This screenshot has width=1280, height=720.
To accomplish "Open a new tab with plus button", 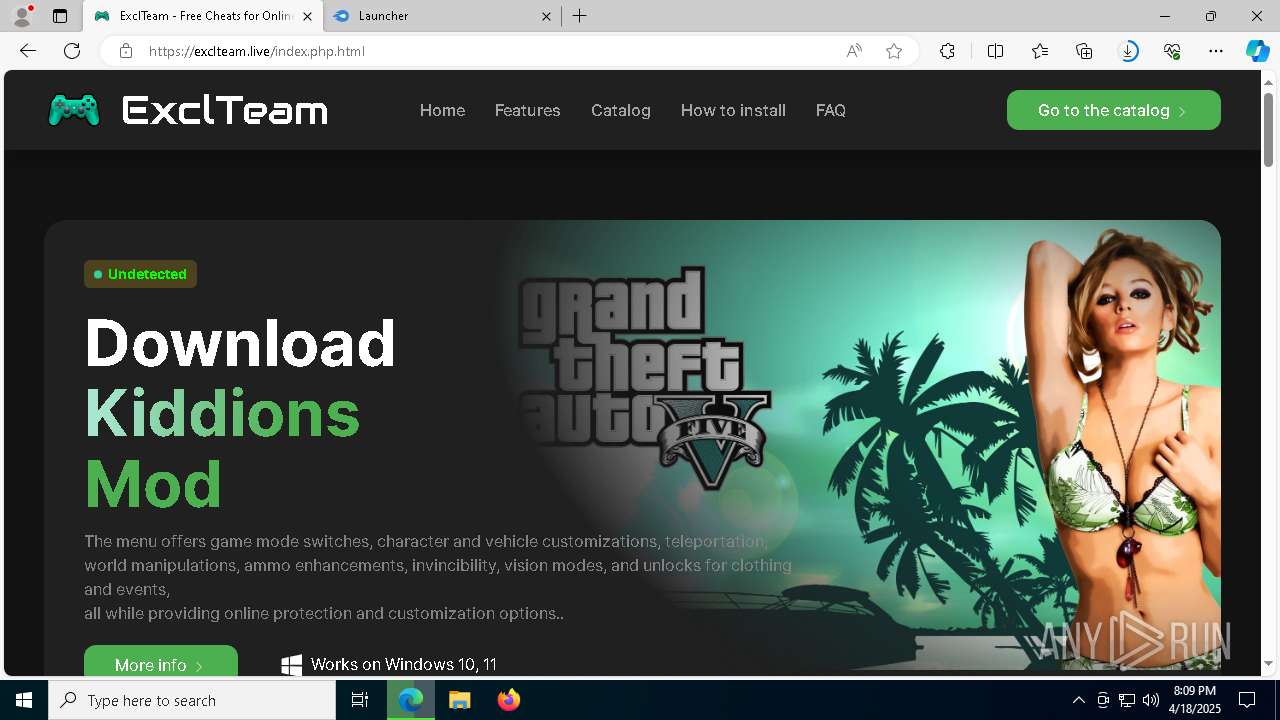I will point(580,16).
